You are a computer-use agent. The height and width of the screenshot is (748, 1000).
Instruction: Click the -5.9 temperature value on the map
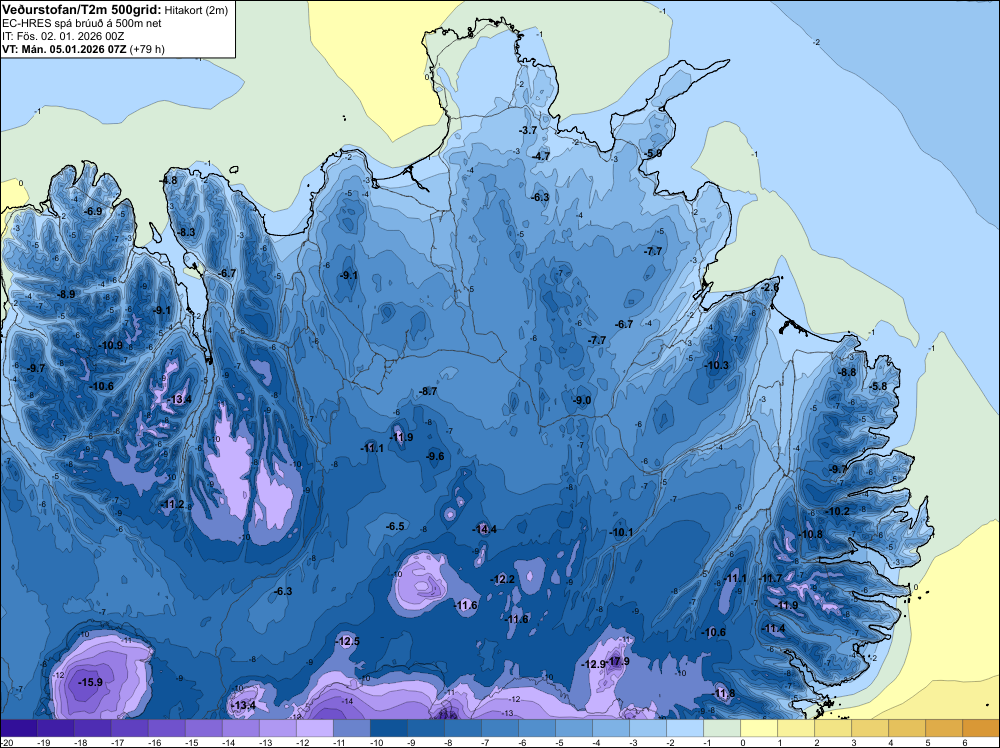652,154
